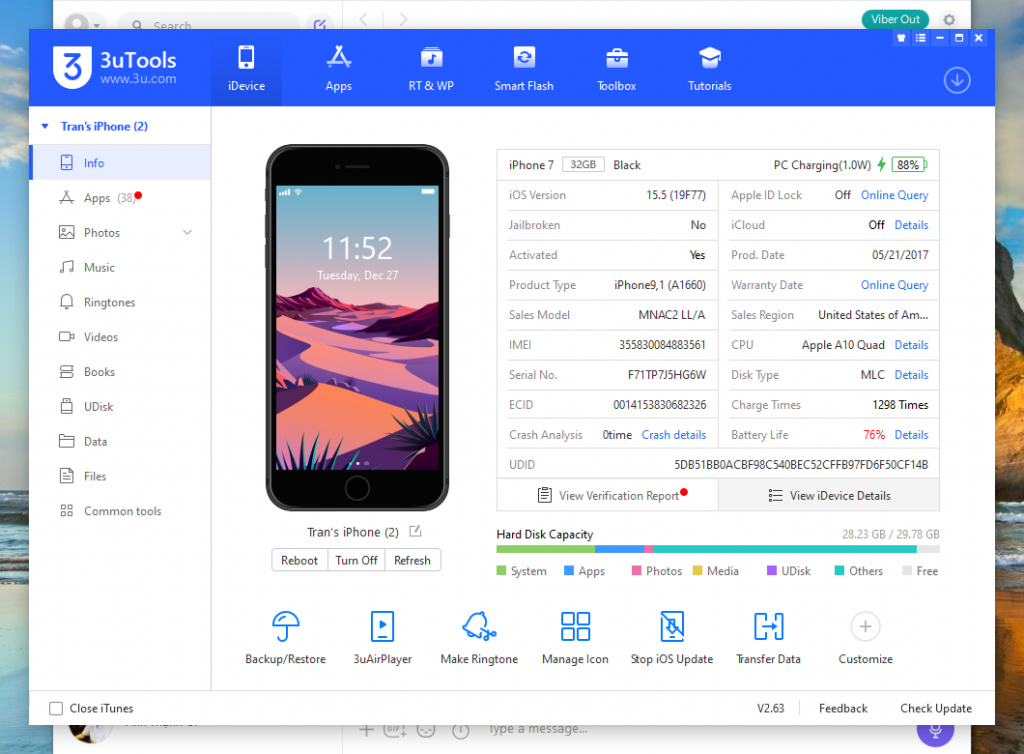Click Online Query for Warranty Date
The image size is (1024, 754).
[894, 285]
